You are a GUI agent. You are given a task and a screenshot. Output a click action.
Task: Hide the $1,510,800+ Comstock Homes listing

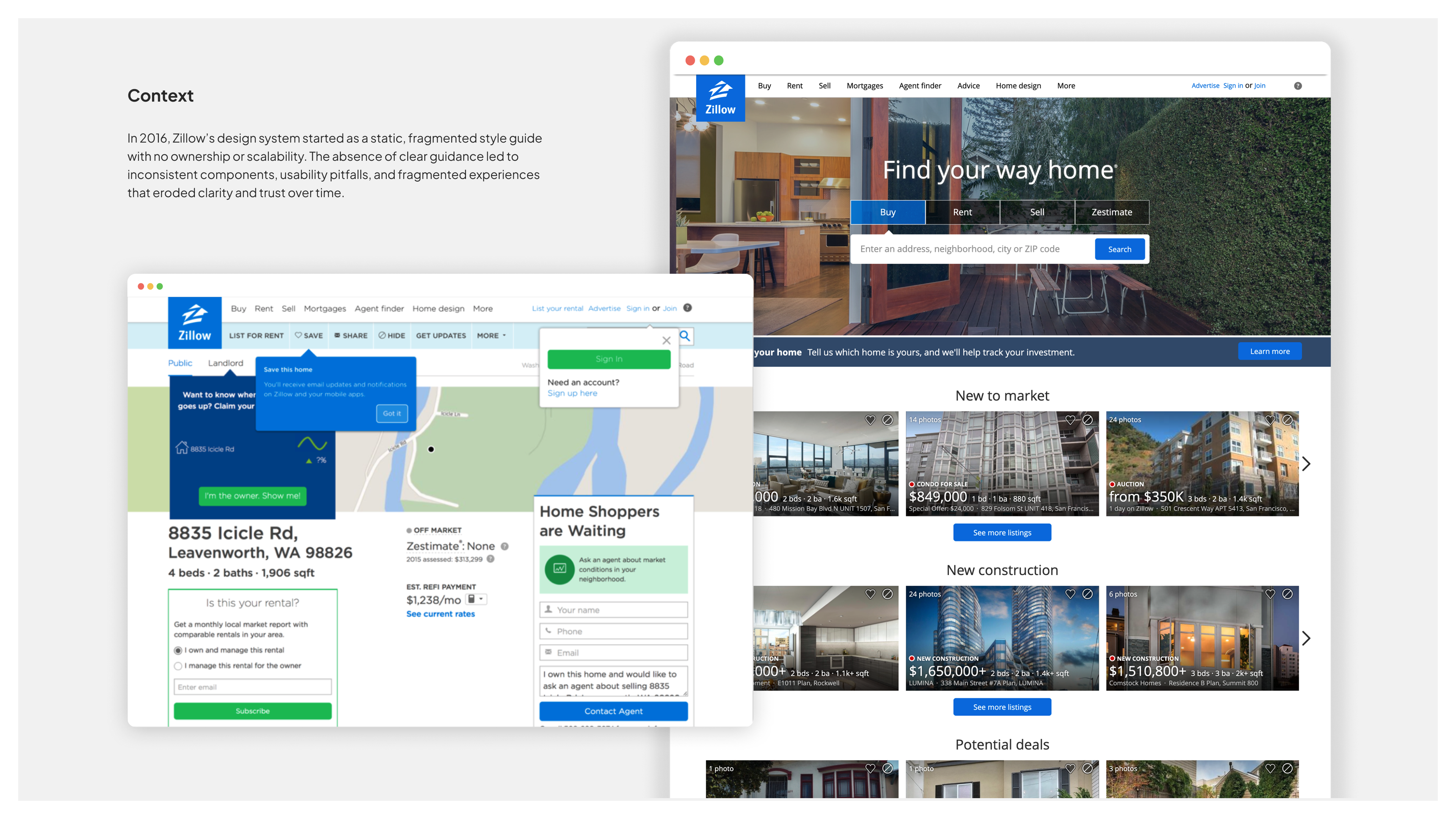[1288, 593]
